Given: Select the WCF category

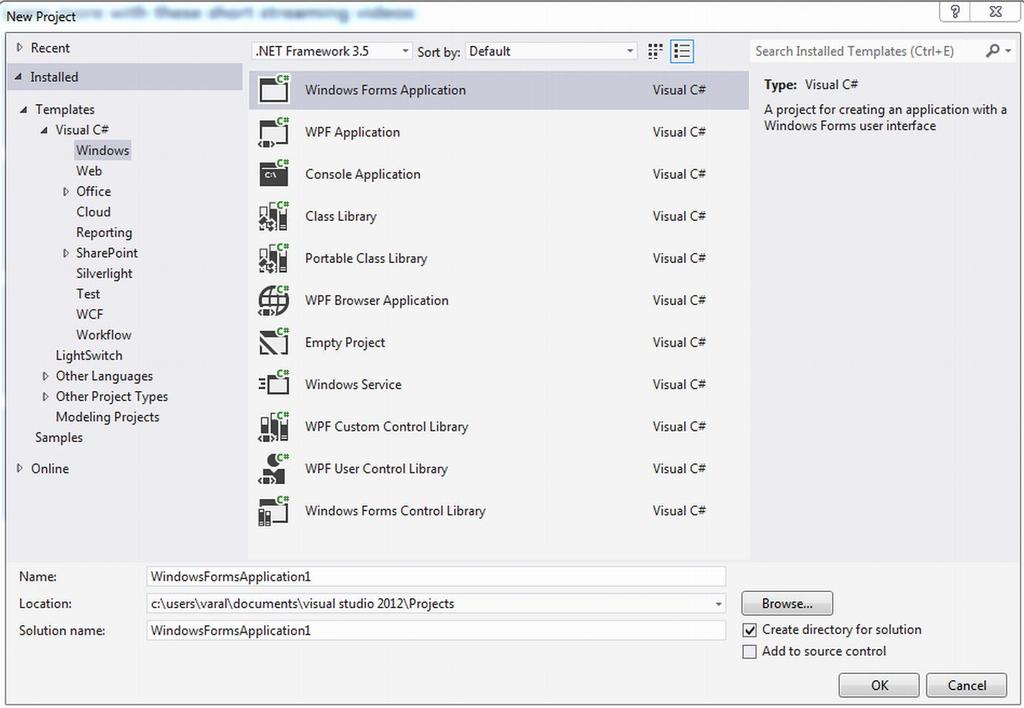Looking at the screenshot, I should (x=89, y=314).
